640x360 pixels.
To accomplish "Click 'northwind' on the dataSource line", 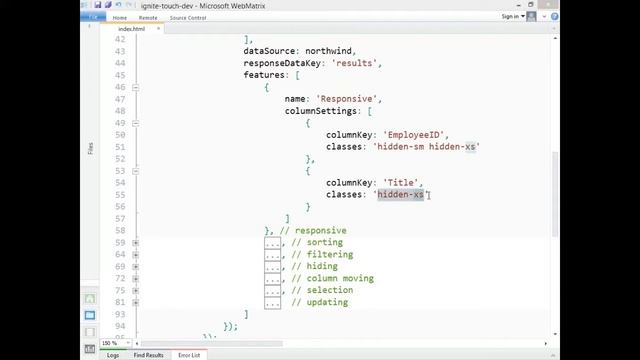I will tap(328, 51).
